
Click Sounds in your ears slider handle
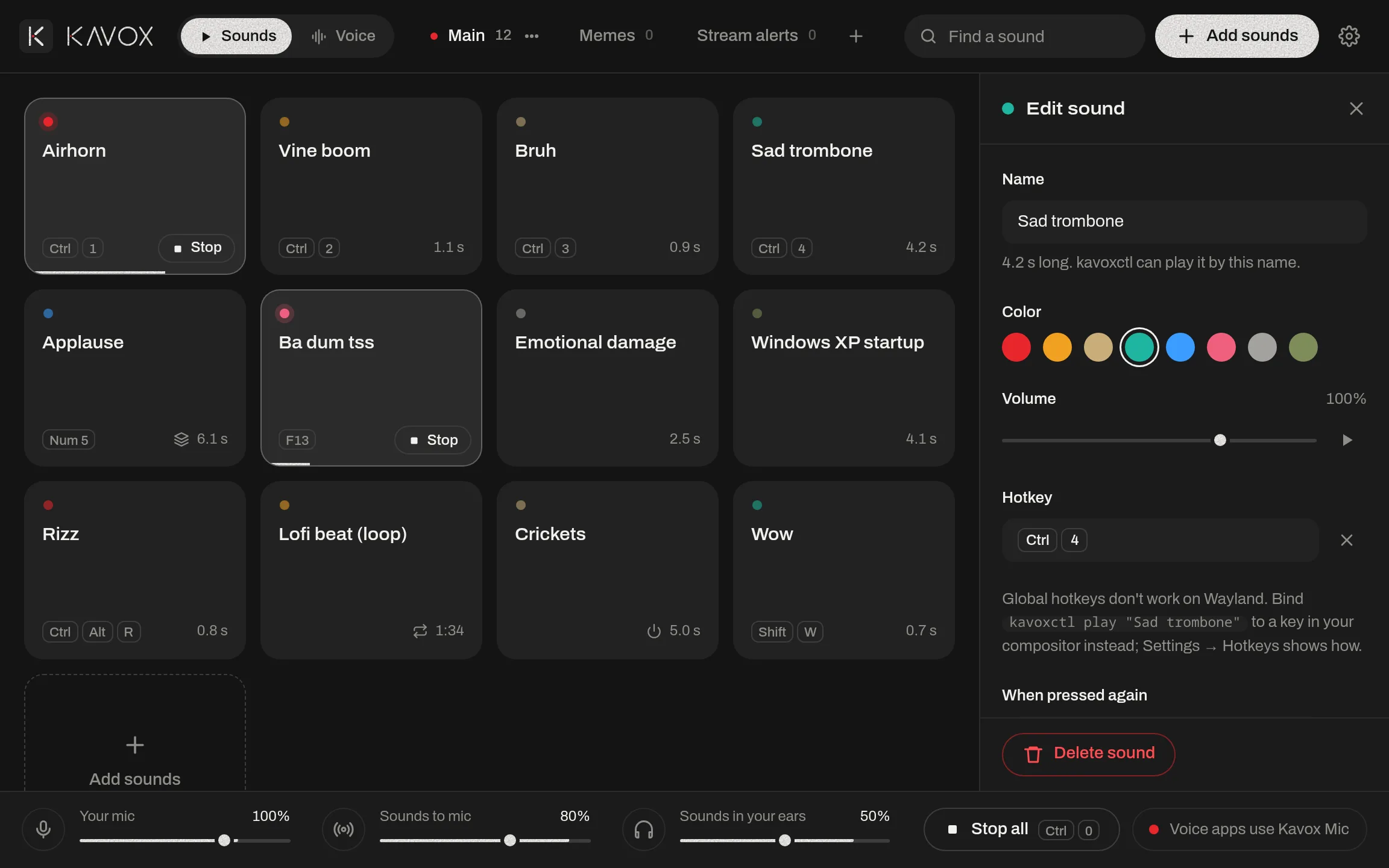785,840
